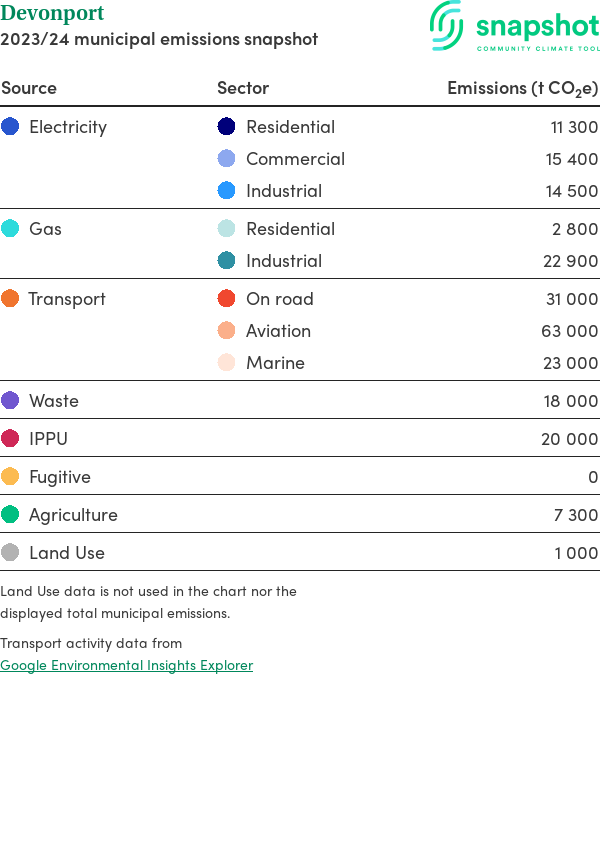Click the green Agriculture source dot
600x850 pixels.
[x=10, y=515]
